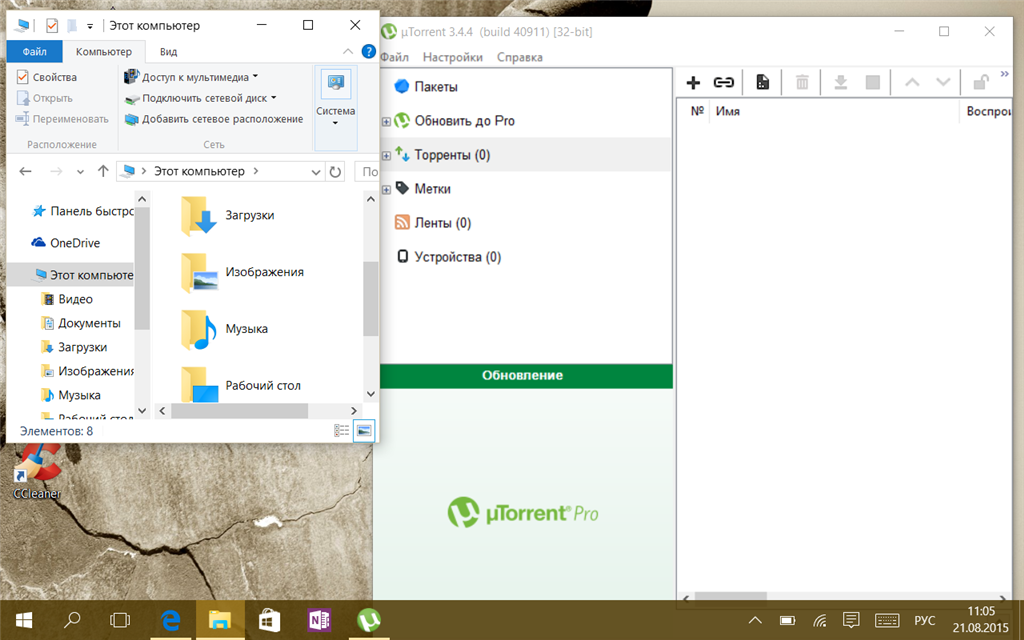Switch to Компьютер ribbon tab
Screen dimensions: 1024x640
pos(104,52)
